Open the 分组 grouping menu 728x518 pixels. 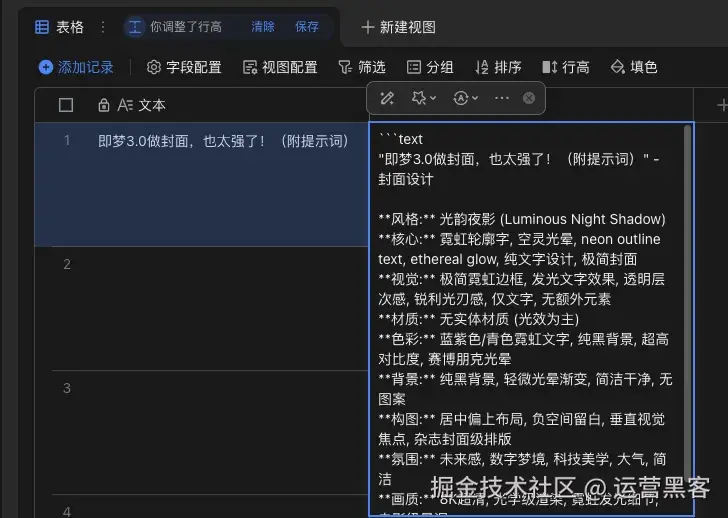point(430,67)
